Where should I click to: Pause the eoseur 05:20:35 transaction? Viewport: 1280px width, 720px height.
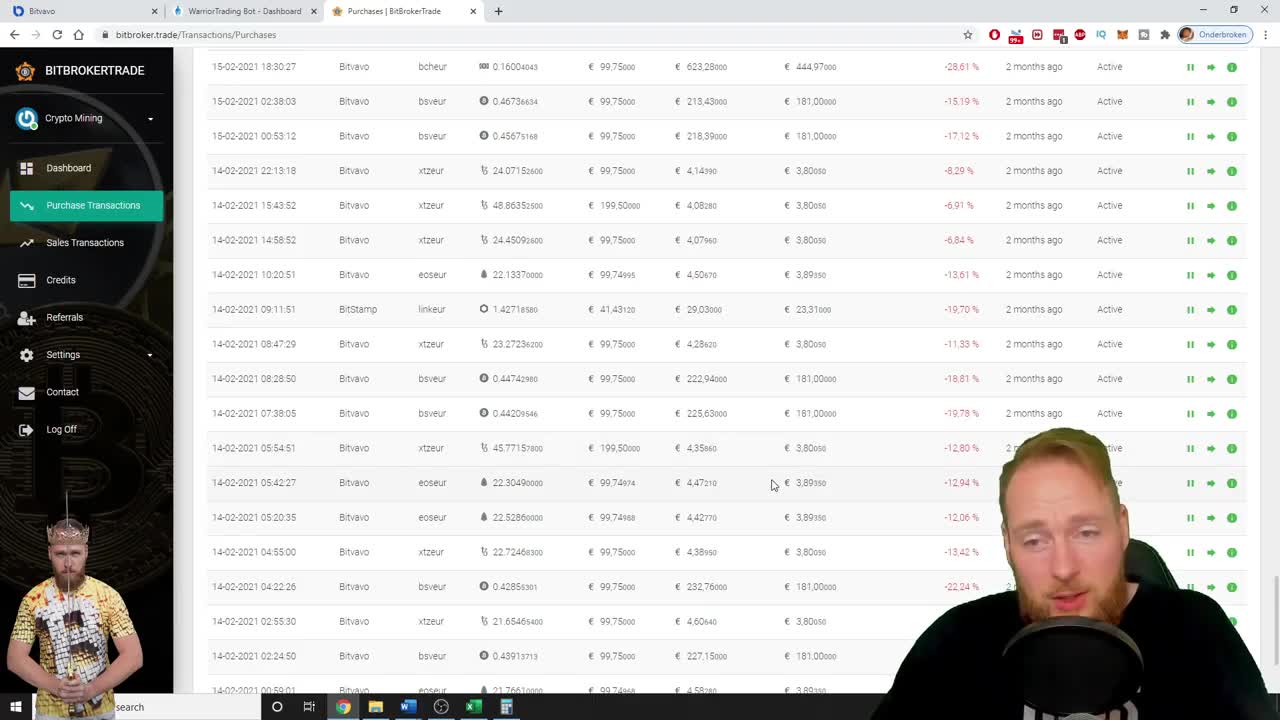[x=1190, y=518]
